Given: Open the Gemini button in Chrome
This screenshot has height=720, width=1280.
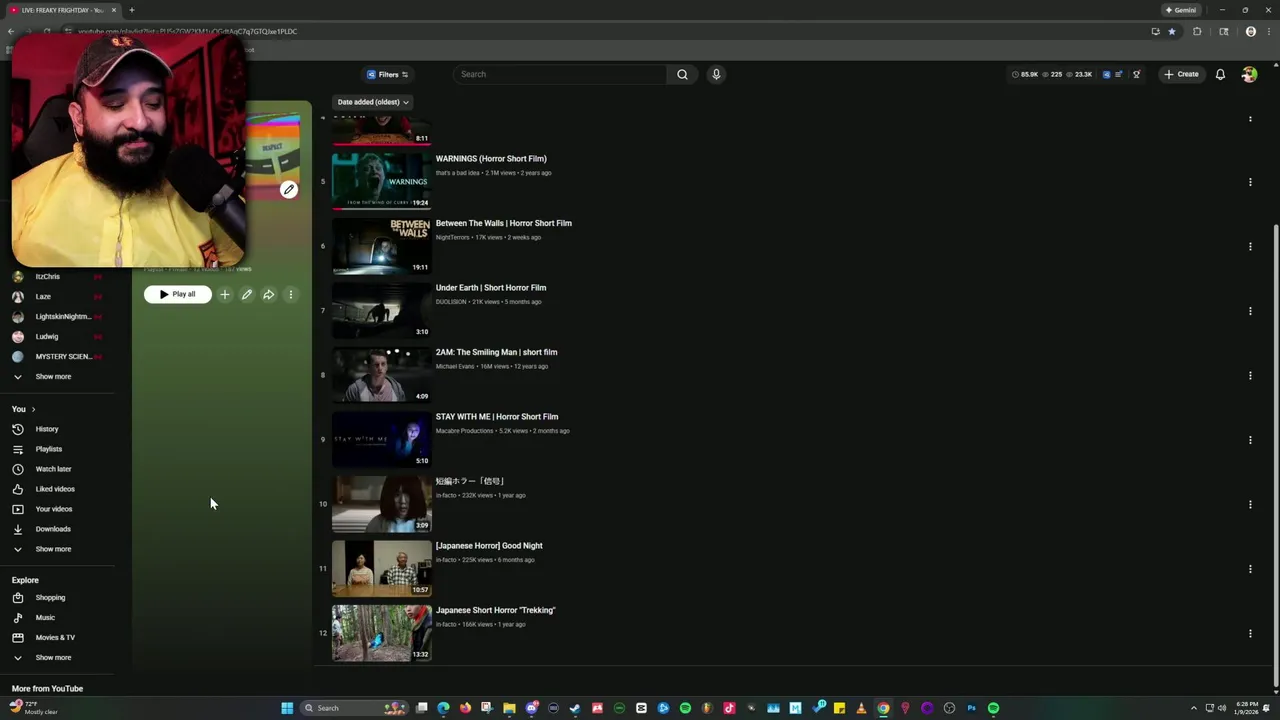Looking at the screenshot, I should click(1181, 10).
